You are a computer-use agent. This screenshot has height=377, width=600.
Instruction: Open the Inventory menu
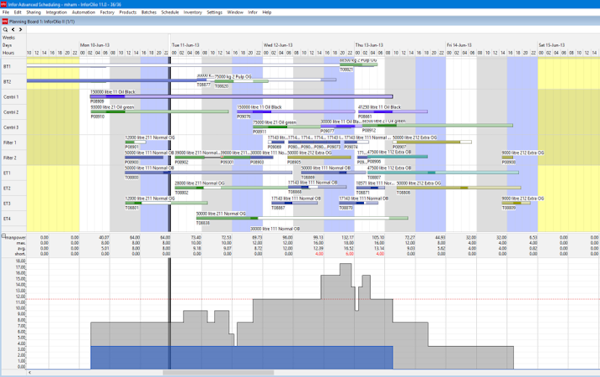[192, 12]
